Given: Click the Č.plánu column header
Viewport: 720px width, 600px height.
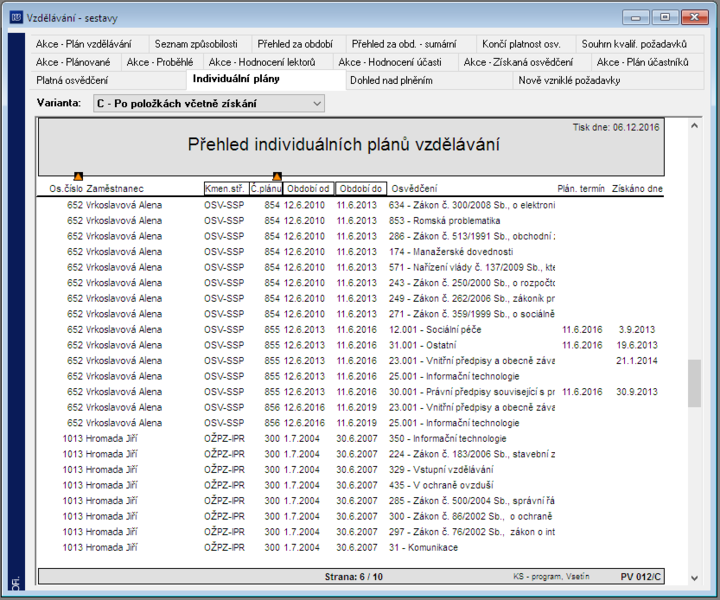Looking at the screenshot, I should point(266,189).
